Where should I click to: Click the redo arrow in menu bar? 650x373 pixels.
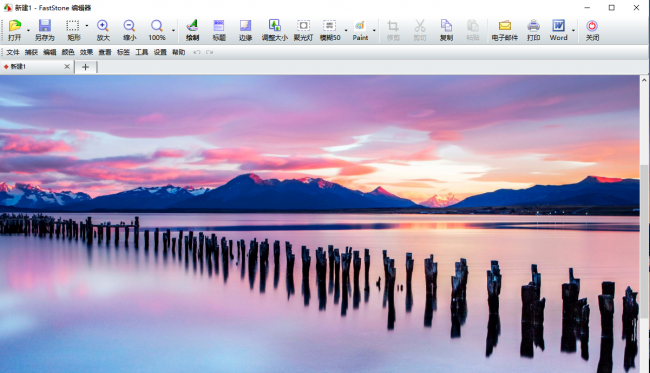point(209,52)
